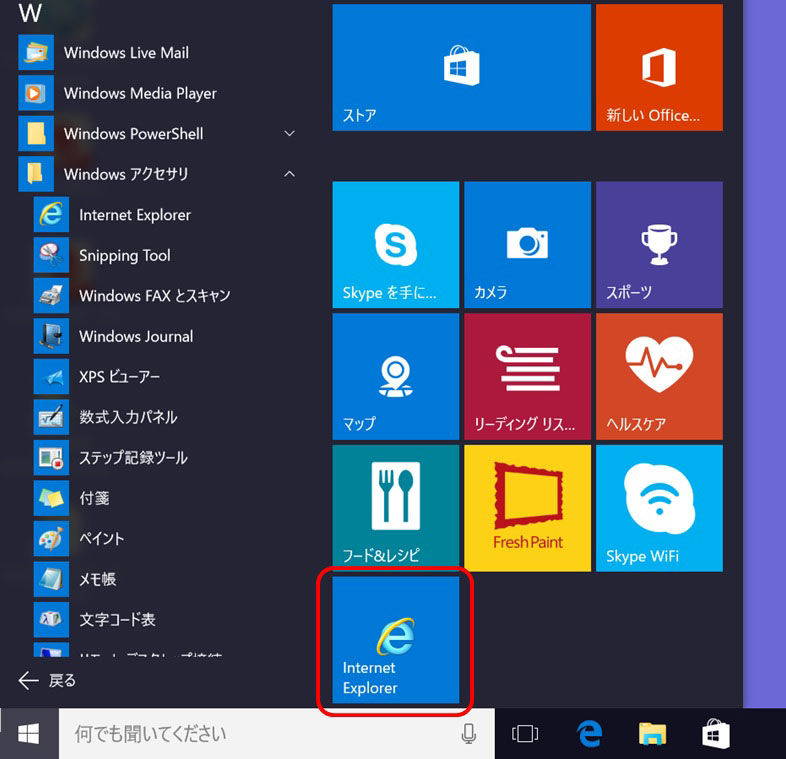
Task: Click the 何でも聞いてください search box
Action: [x=277, y=734]
